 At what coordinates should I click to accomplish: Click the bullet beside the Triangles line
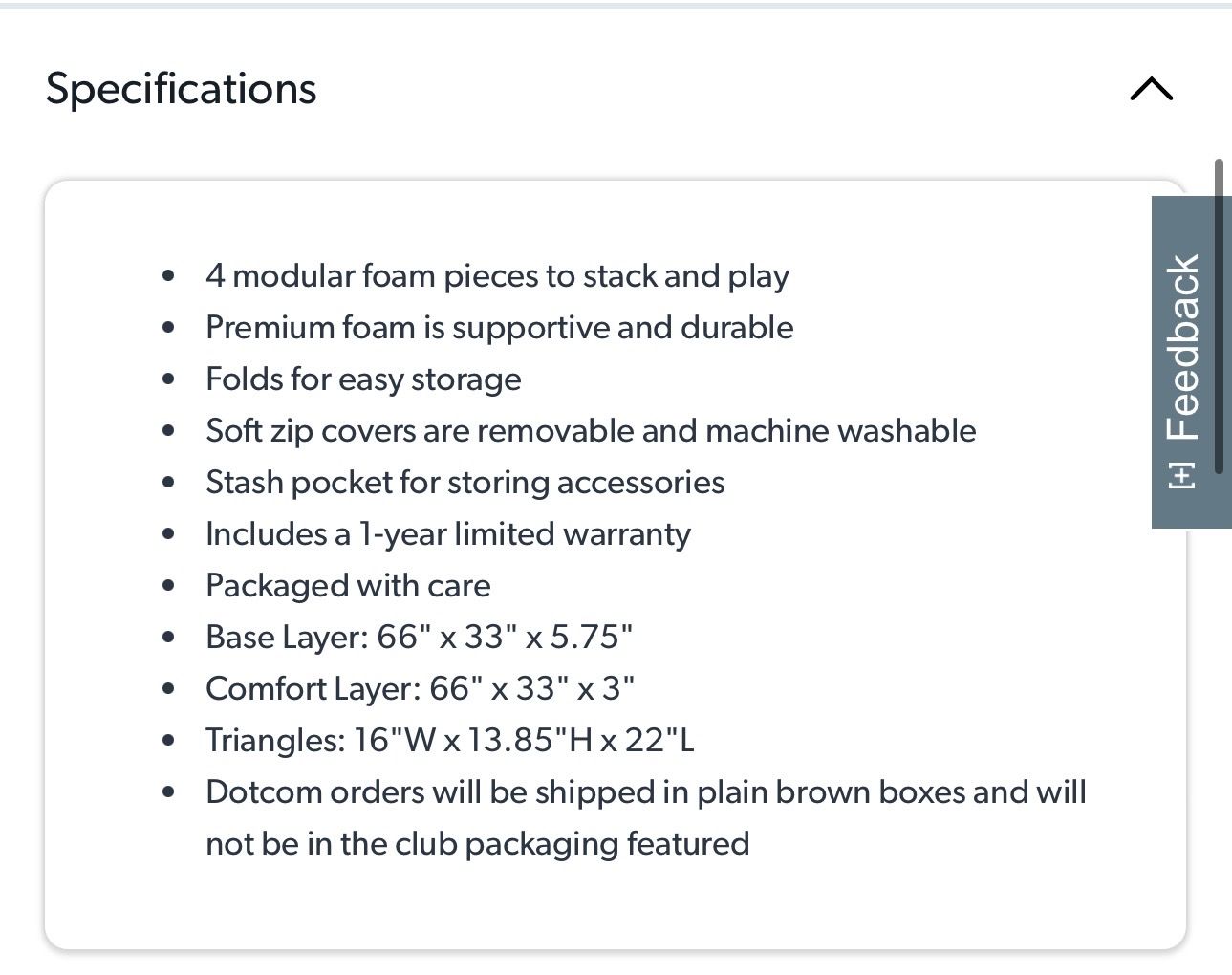[169, 741]
